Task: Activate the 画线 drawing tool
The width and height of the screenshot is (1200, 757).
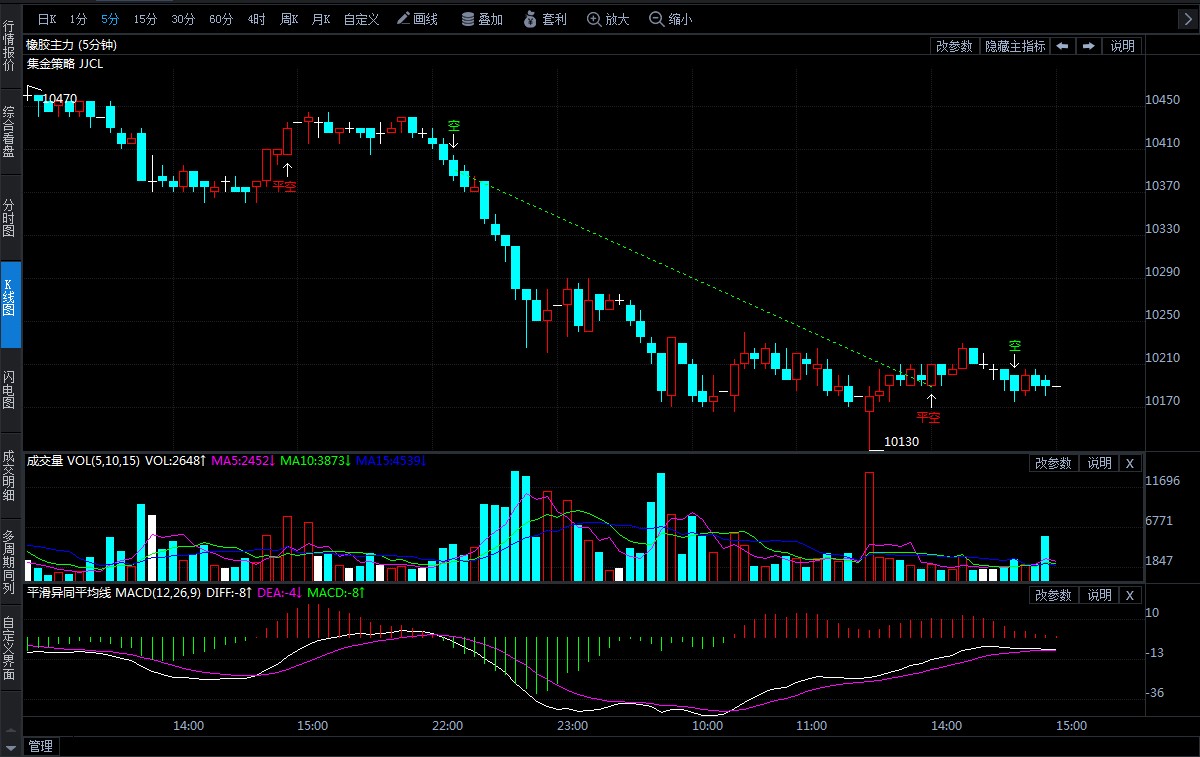Action: (418, 19)
